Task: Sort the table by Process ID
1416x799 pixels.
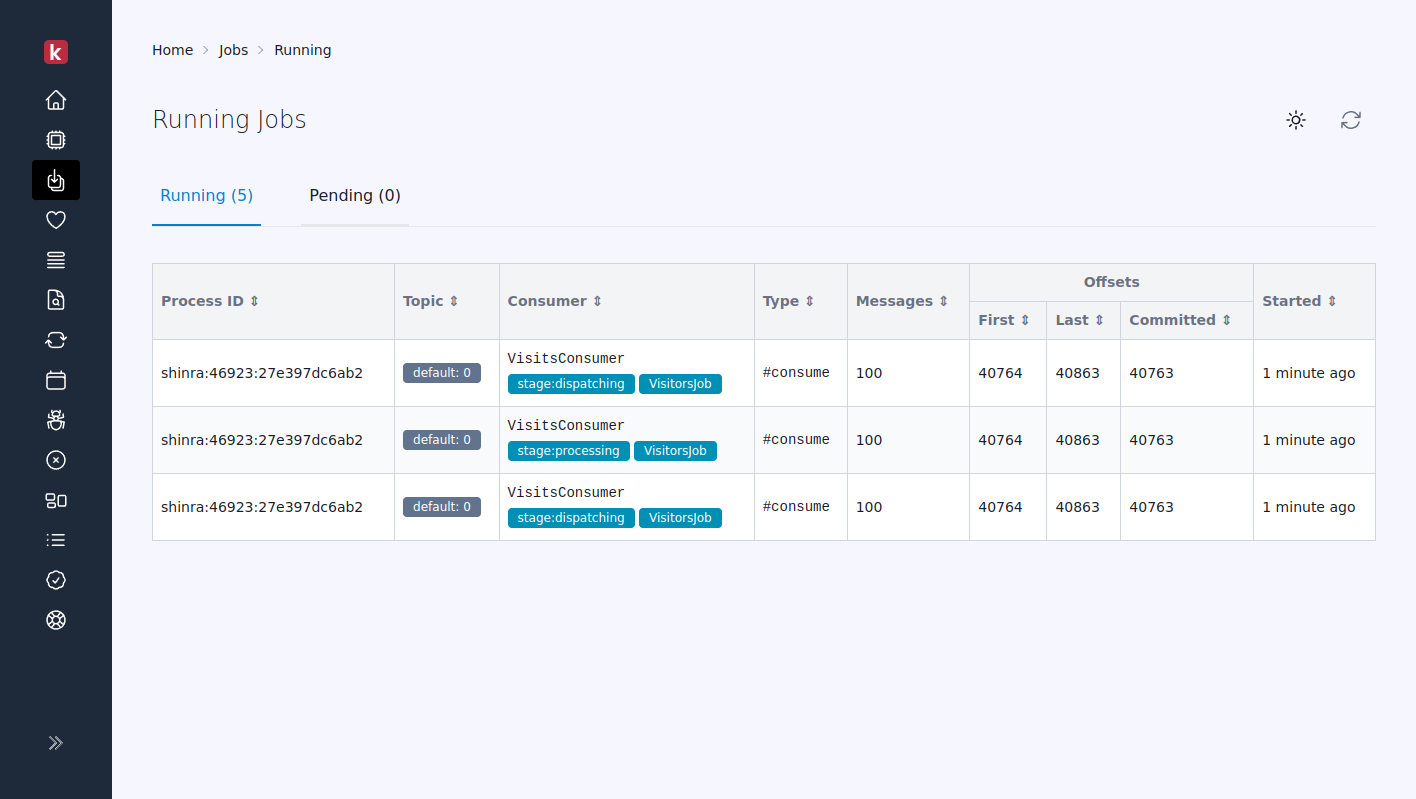Action: (210, 301)
